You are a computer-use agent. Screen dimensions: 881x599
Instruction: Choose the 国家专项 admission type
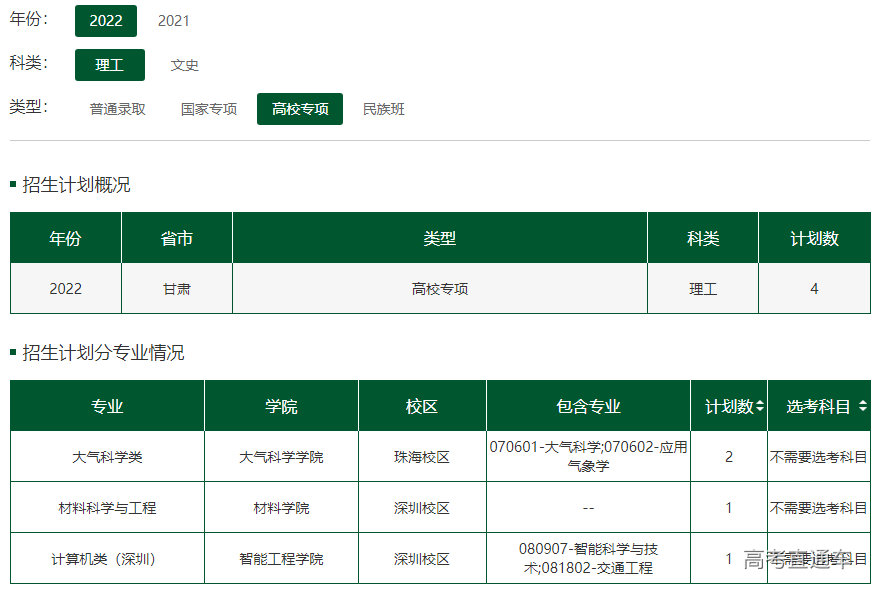[x=209, y=109]
